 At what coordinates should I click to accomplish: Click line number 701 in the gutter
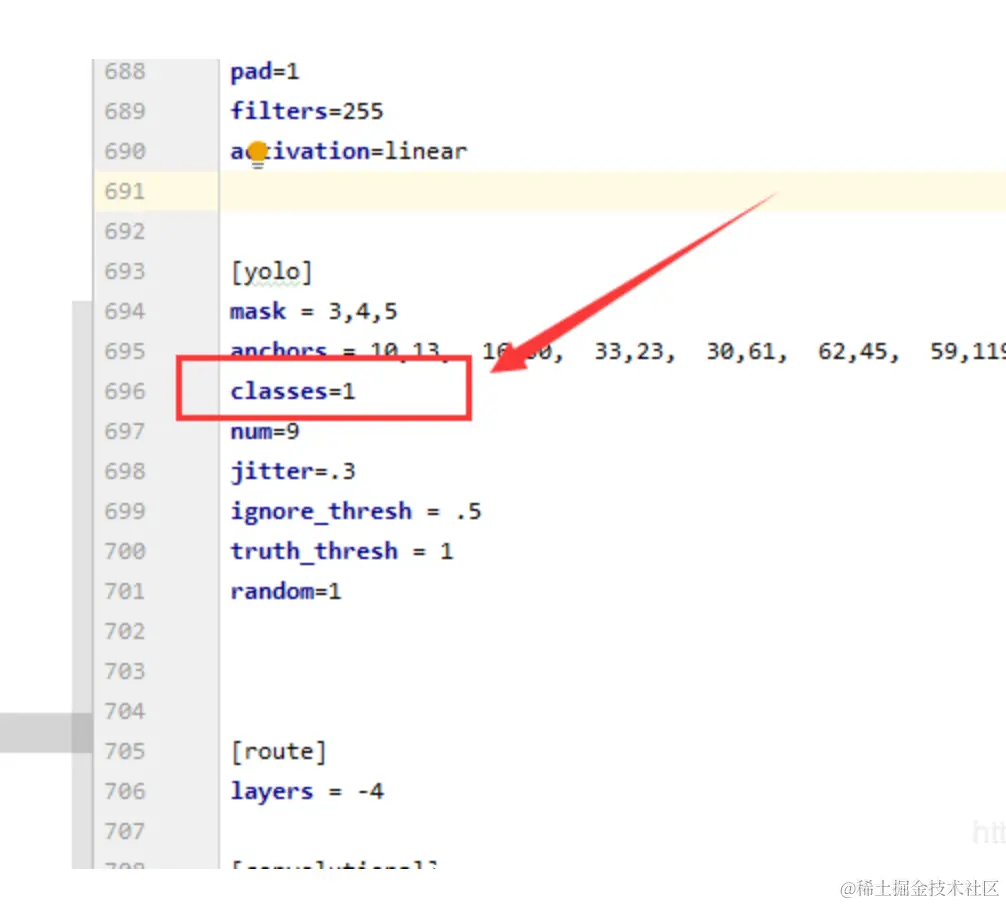(125, 591)
